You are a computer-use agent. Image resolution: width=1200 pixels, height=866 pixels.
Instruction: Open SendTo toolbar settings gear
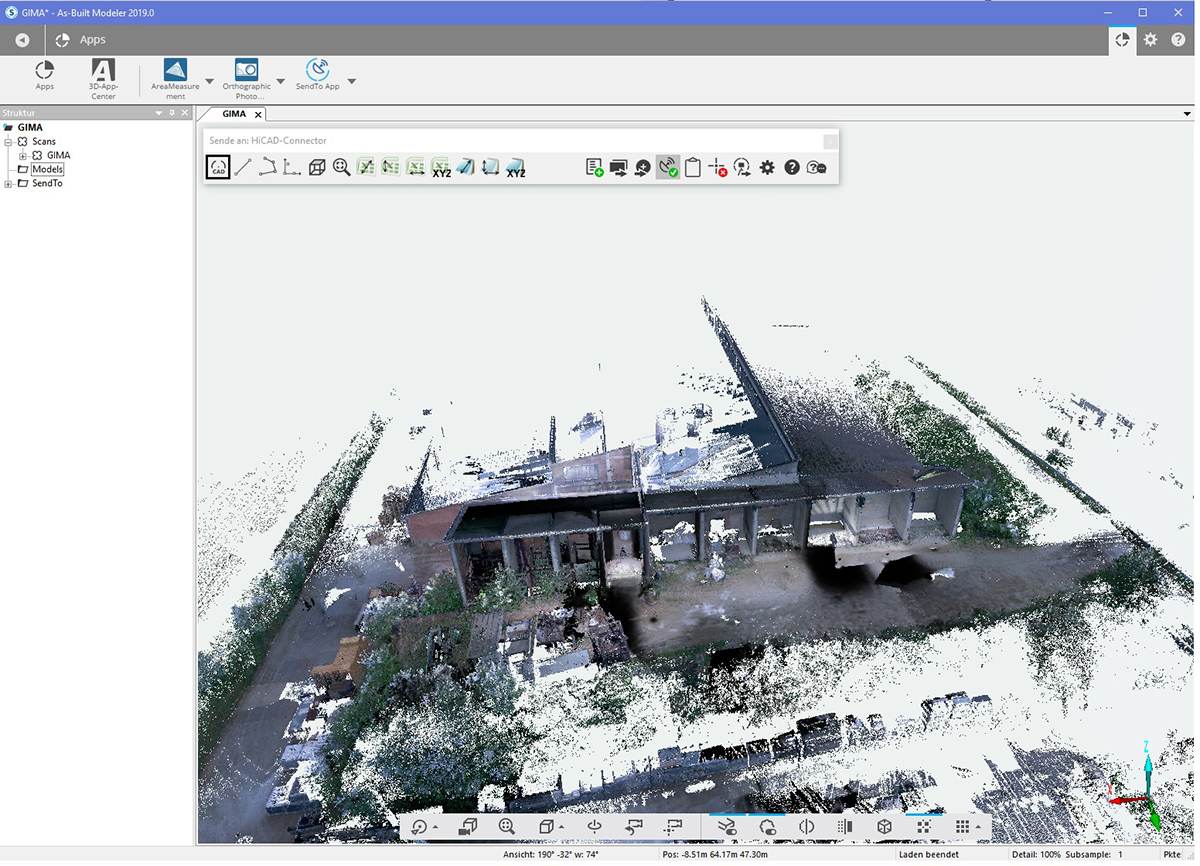(x=767, y=168)
